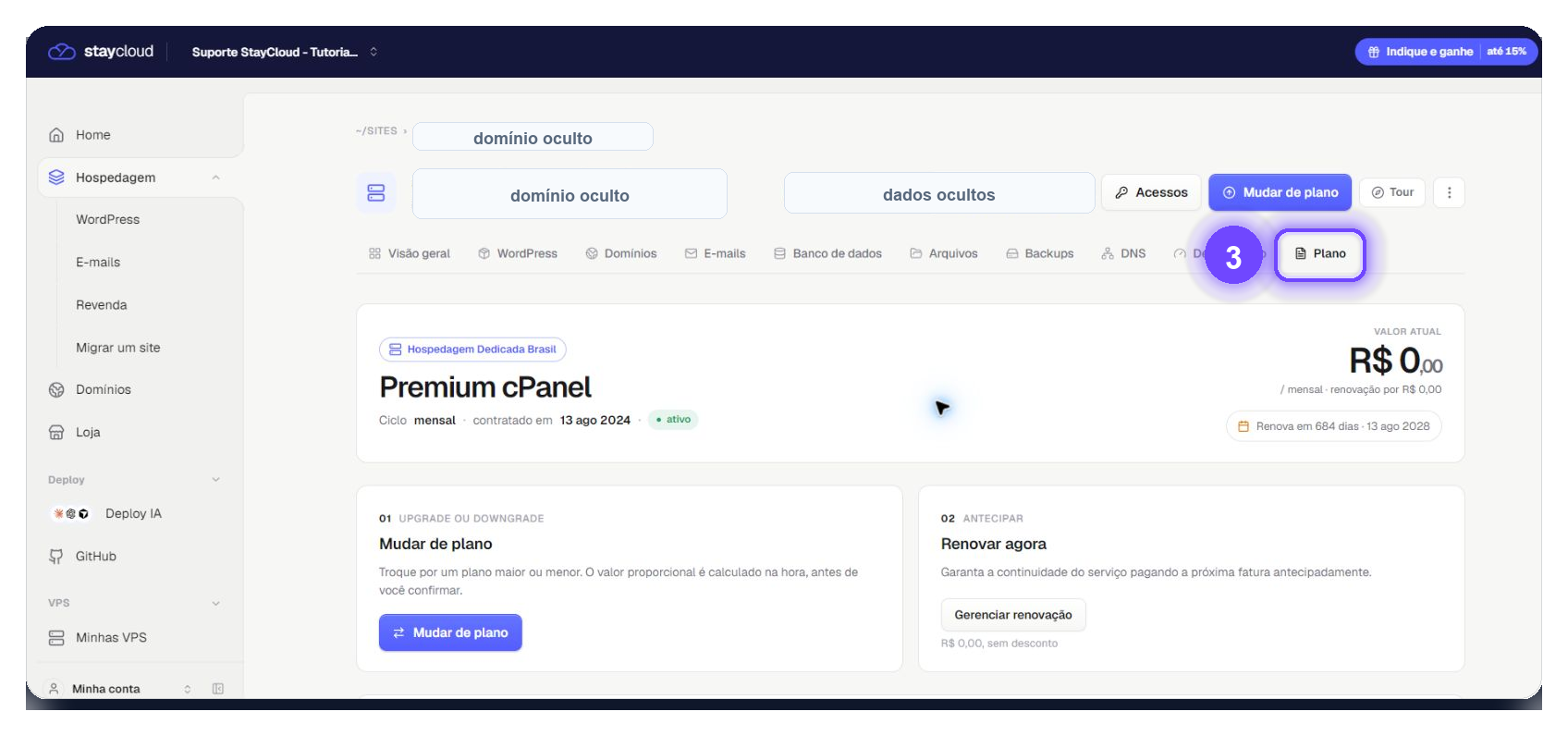Collapse the Hospedagem sidebar section
Viewport: 1568px width, 736px height.
coord(215,178)
